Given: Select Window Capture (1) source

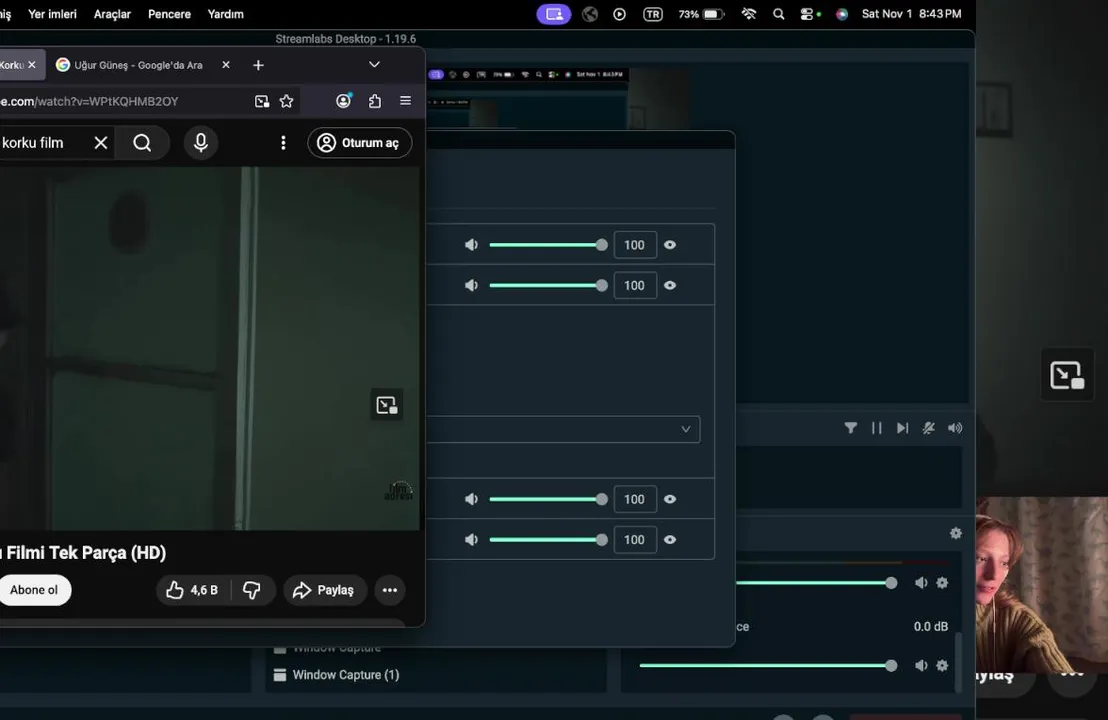Looking at the screenshot, I should pyautogui.click(x=346, y=675).
